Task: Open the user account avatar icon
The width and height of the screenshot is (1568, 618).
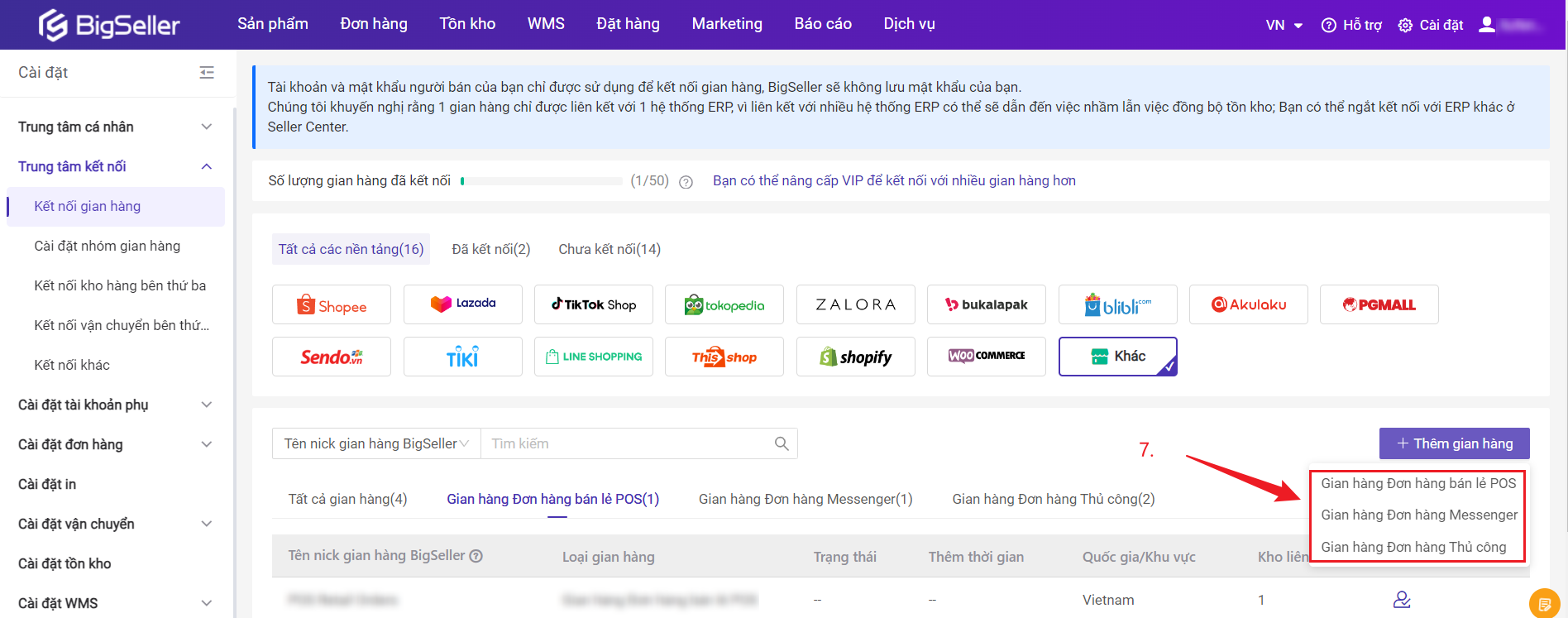Action: (x=1487, y=25)
